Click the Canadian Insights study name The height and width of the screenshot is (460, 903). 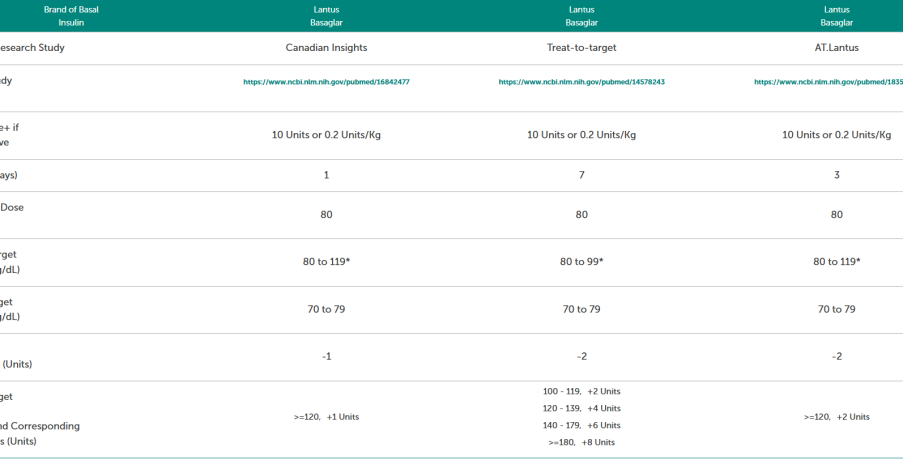point(326,47)
